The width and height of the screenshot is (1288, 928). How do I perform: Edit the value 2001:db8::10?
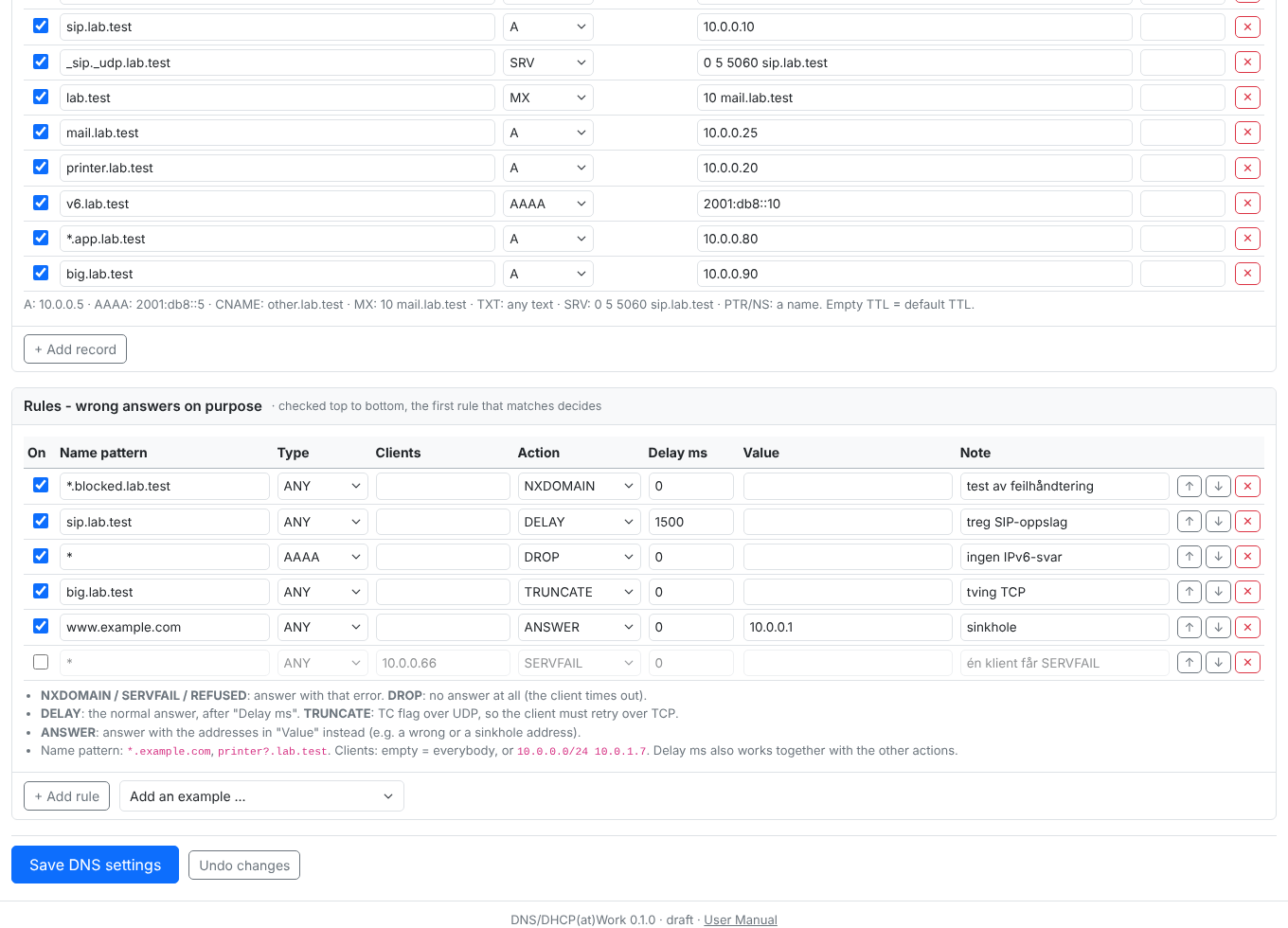point(915,204)
